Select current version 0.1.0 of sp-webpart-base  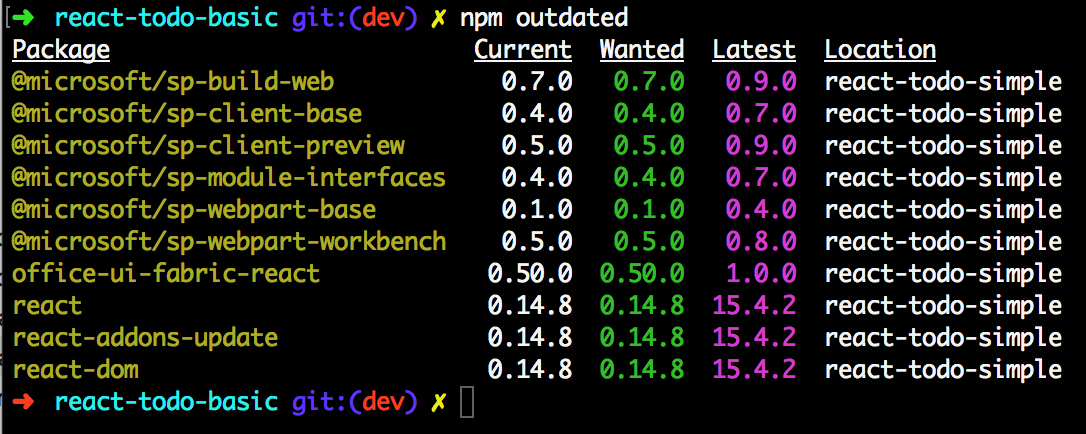tap(537, 210)
